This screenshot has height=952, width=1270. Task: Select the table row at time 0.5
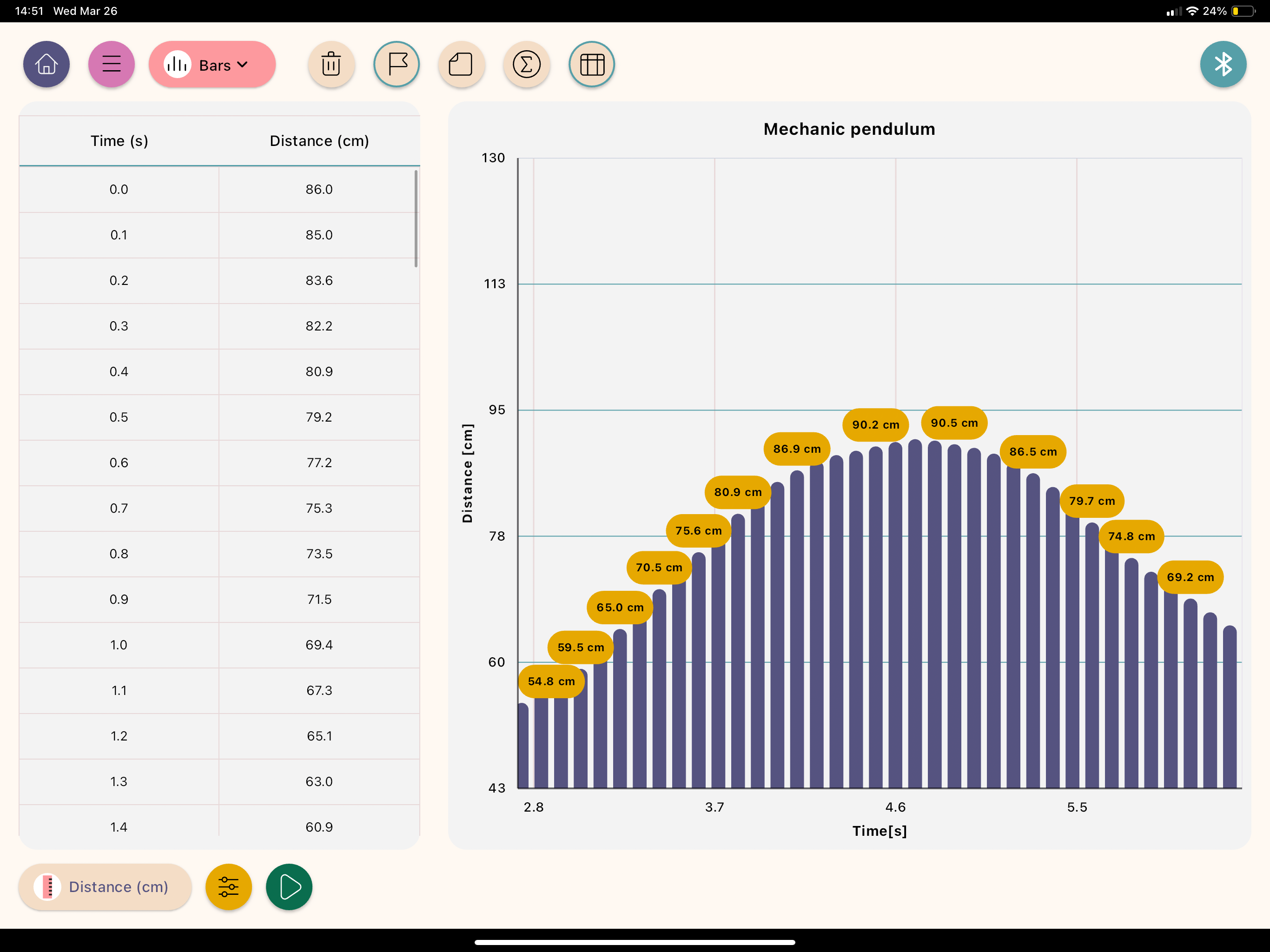pos(219,417)
